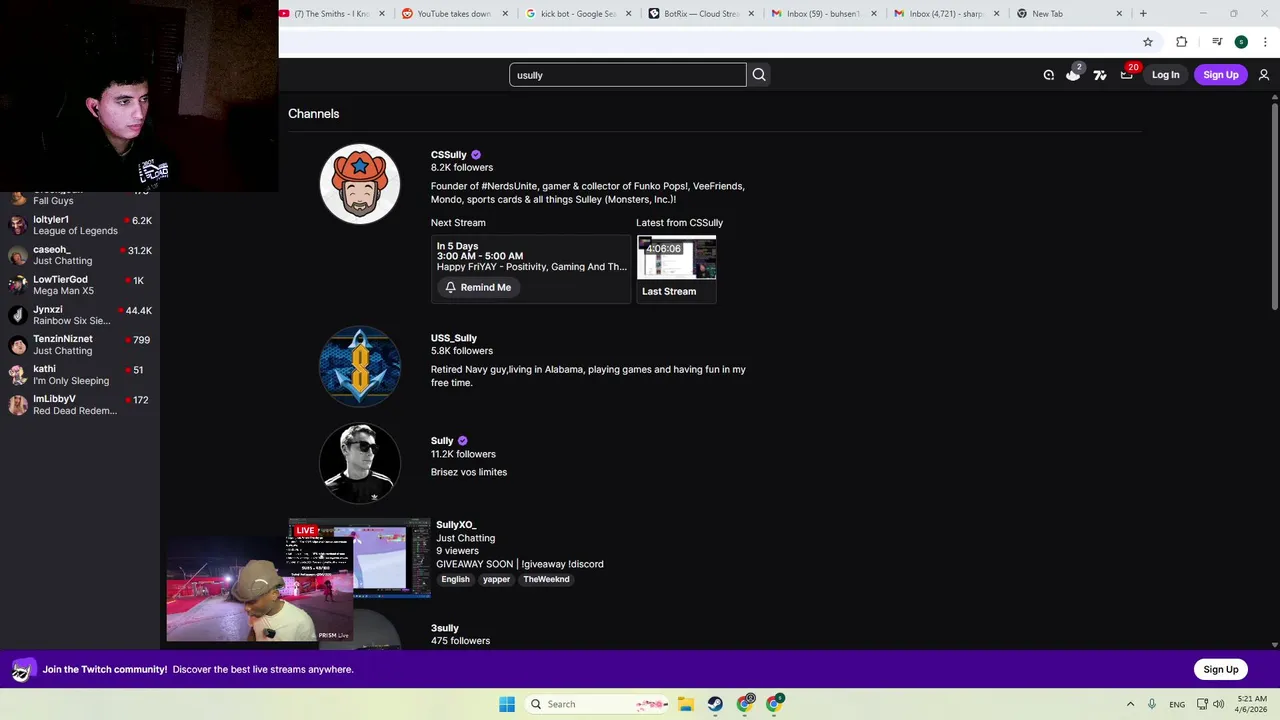Open TenzinNiznet in the sidebar channels
1280x720 pixels.
(x=80, y=345)
